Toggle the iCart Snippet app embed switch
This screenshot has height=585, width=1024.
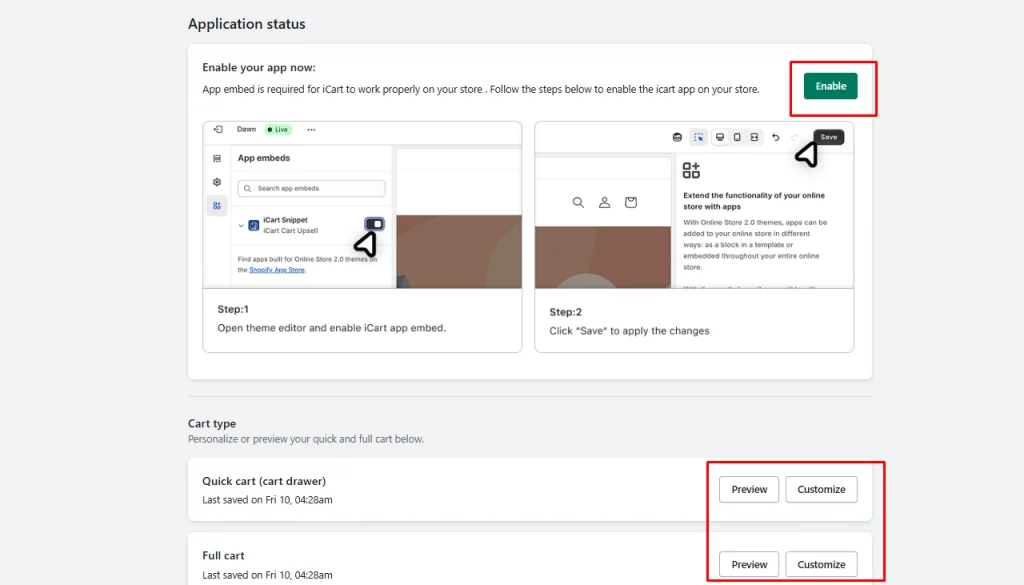(374, 224)
